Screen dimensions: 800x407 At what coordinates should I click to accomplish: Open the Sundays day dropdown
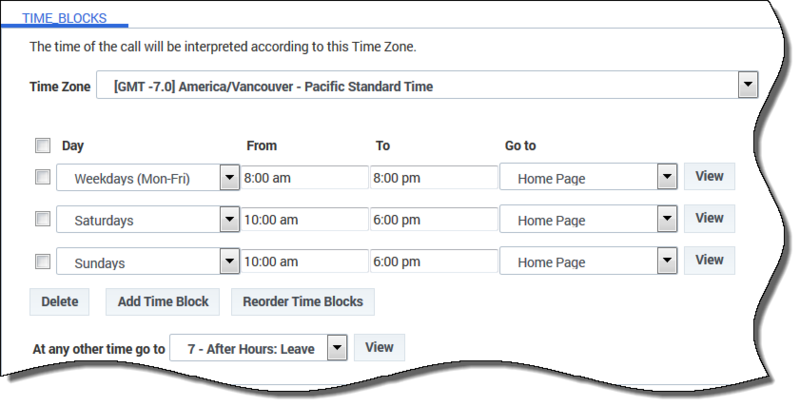point(148,262)
